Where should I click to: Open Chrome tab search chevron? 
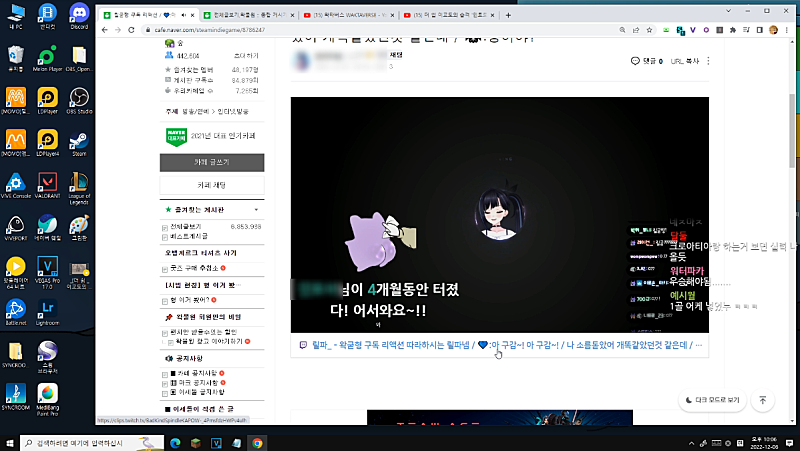tap(728, 11)
